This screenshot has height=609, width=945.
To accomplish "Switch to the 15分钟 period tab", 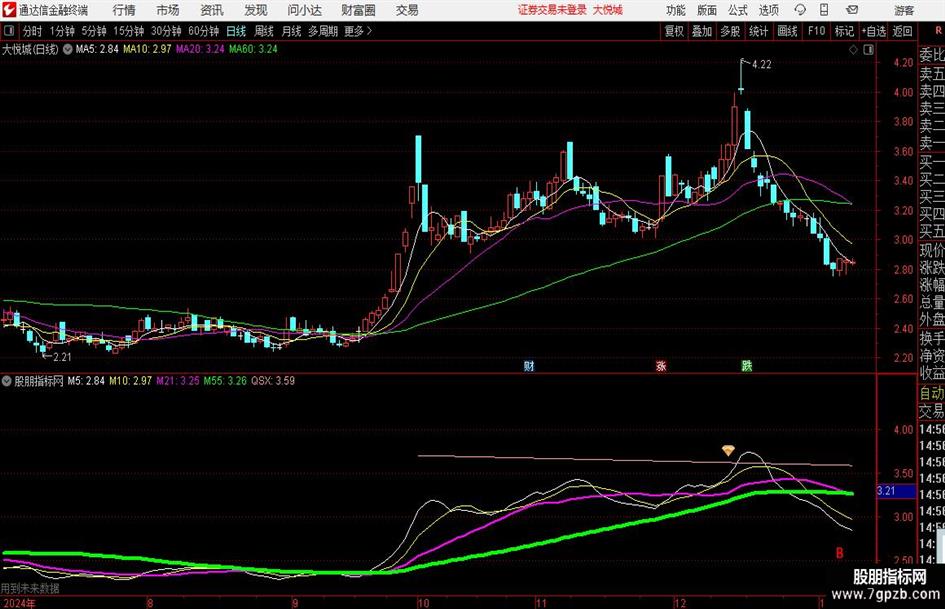I will 128,31.
